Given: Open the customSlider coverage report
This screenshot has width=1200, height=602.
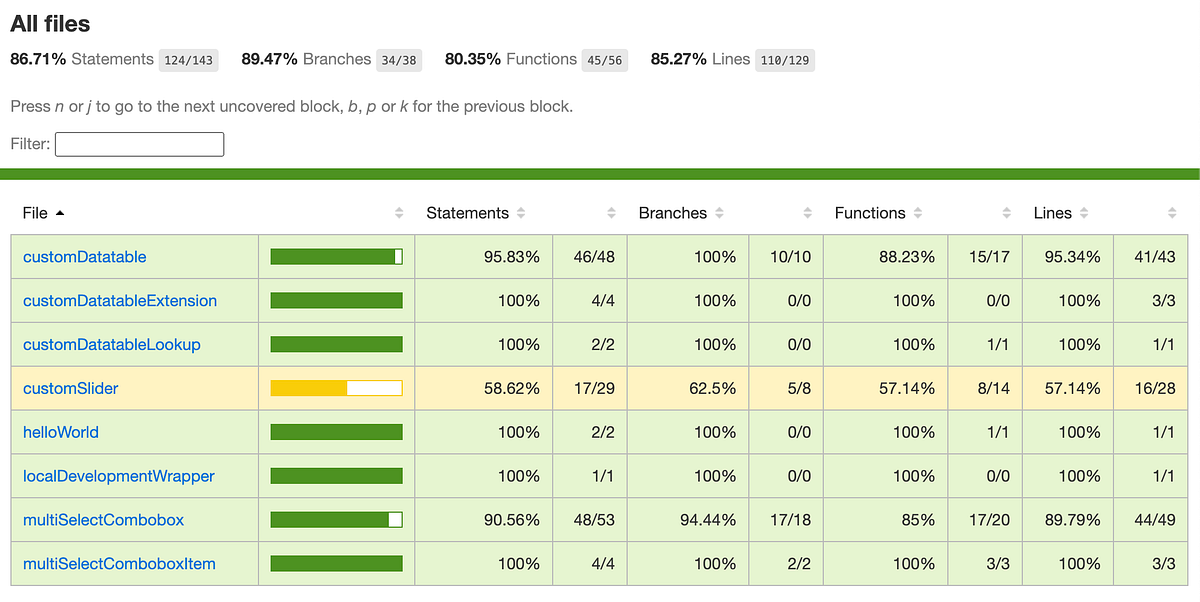Looking at the screenshot, I should 71,389.
